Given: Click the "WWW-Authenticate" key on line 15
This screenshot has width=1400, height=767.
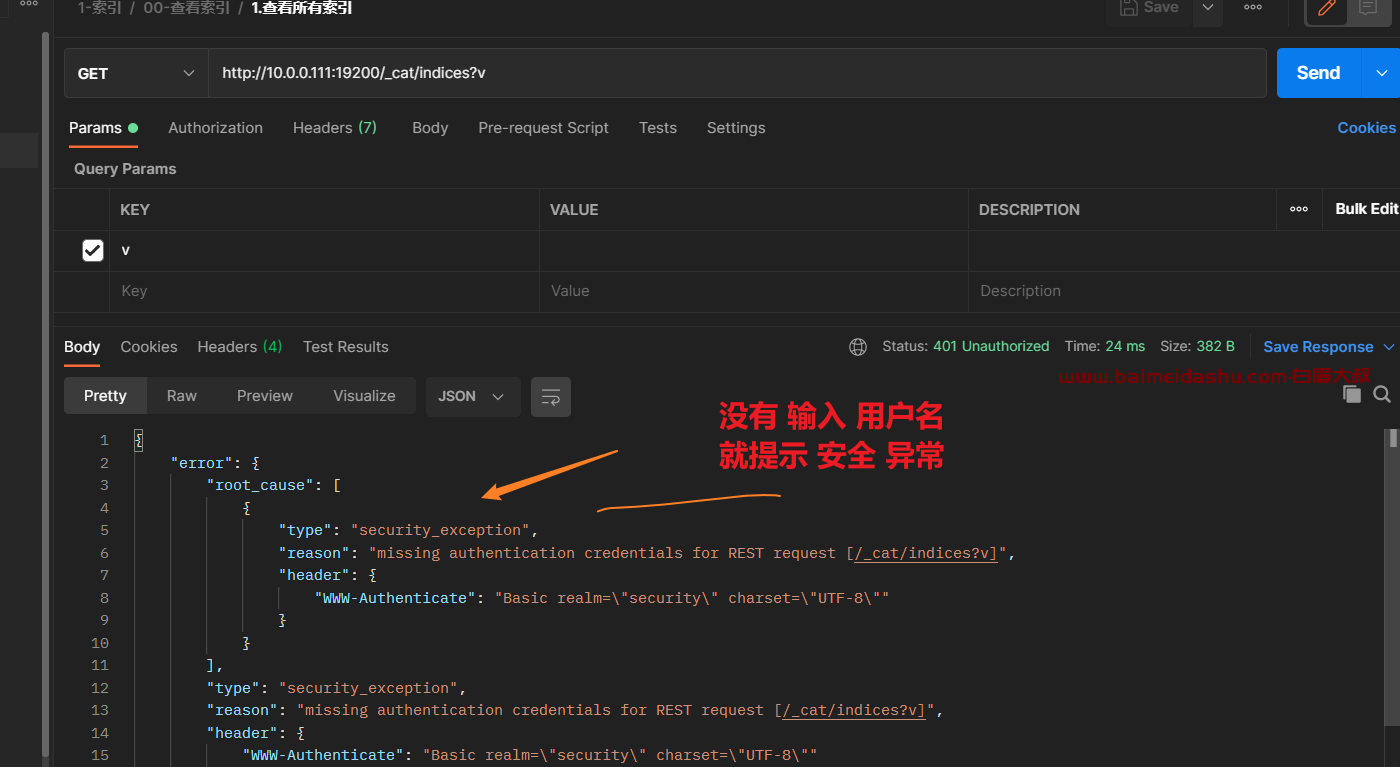Looking at the screenshot, I should [323, 755].
